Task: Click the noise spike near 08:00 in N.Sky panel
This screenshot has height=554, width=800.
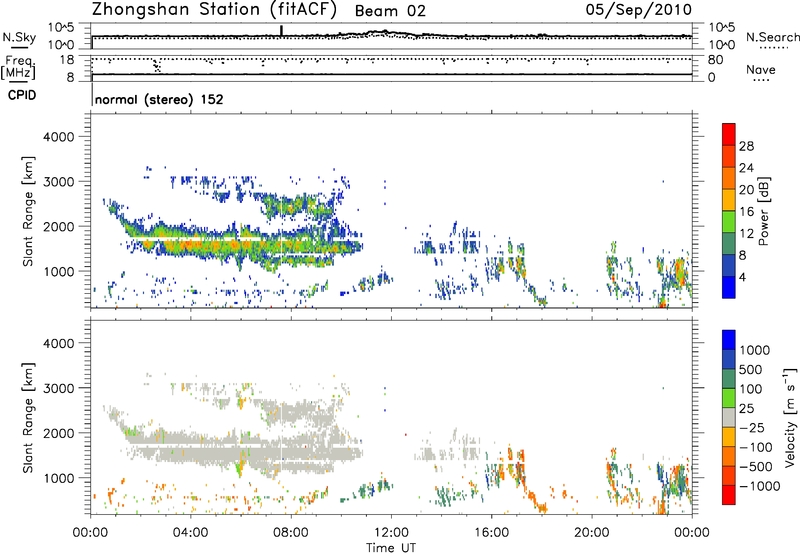Action: [281, 31]
